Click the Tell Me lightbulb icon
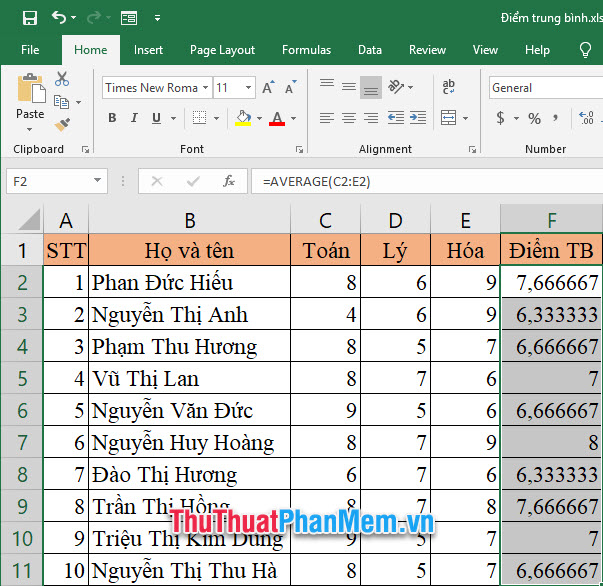The height and width of the screenshot is (586, 603). [585, 50]
